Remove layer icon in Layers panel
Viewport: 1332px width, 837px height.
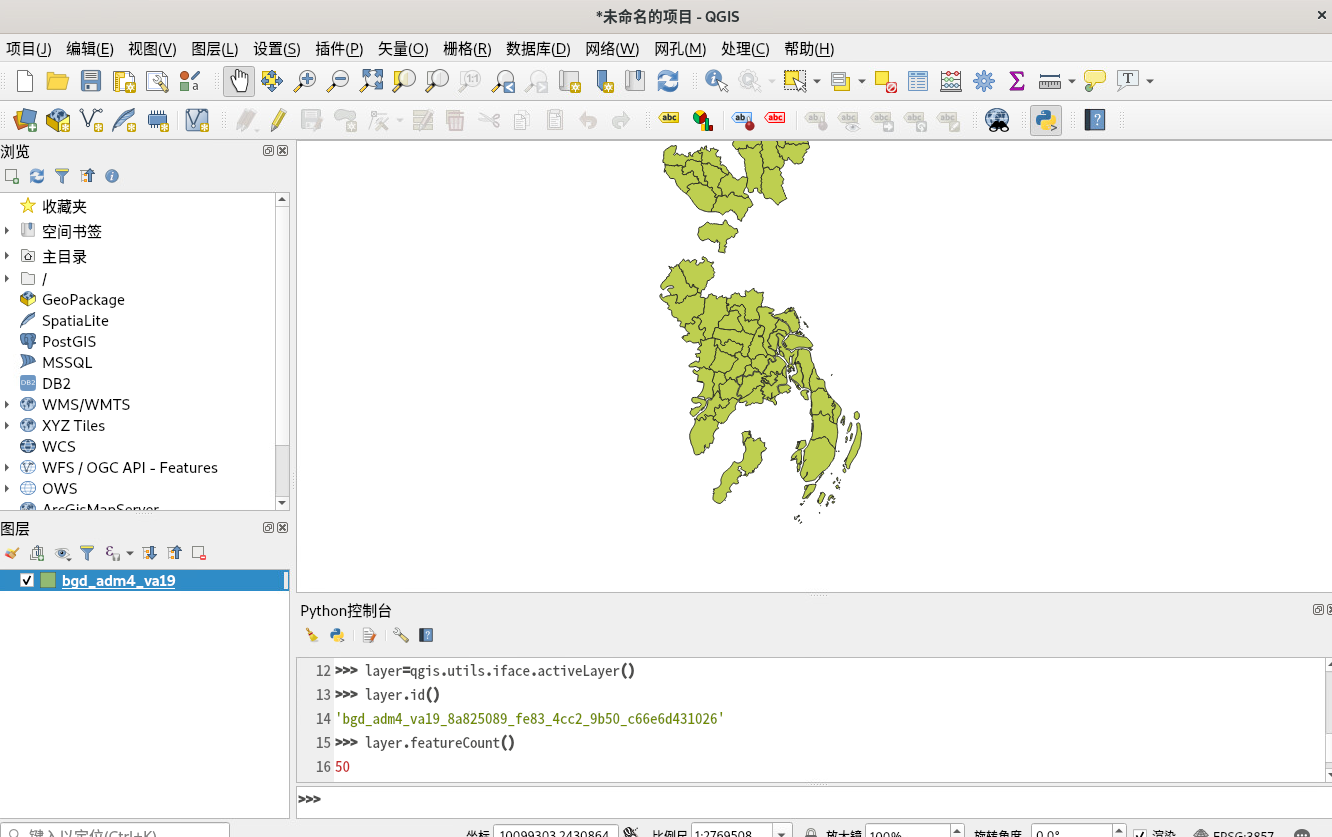(199, 553)
